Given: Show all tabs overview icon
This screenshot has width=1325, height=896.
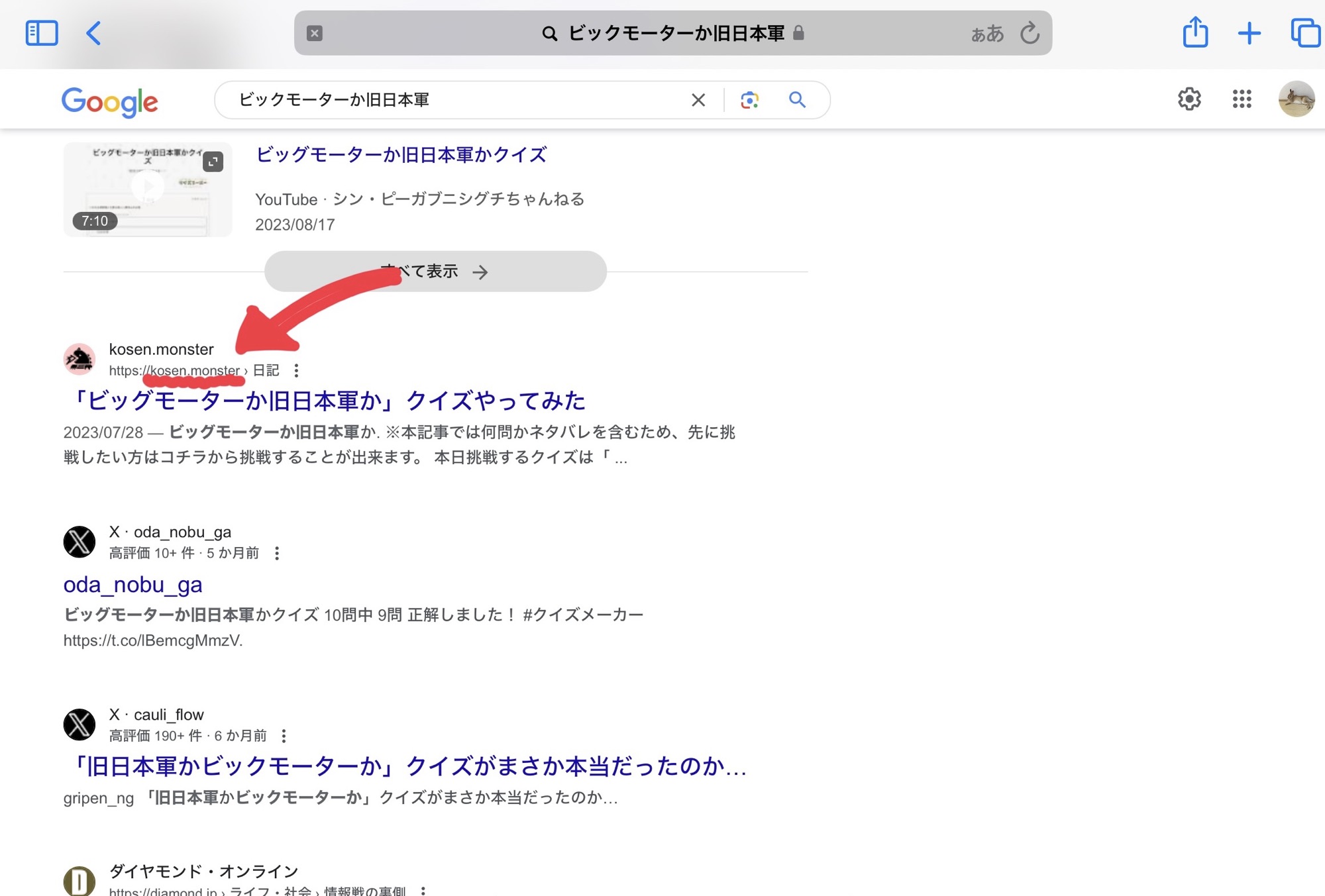Looking at the screenshot, I should pos(1305,33).
